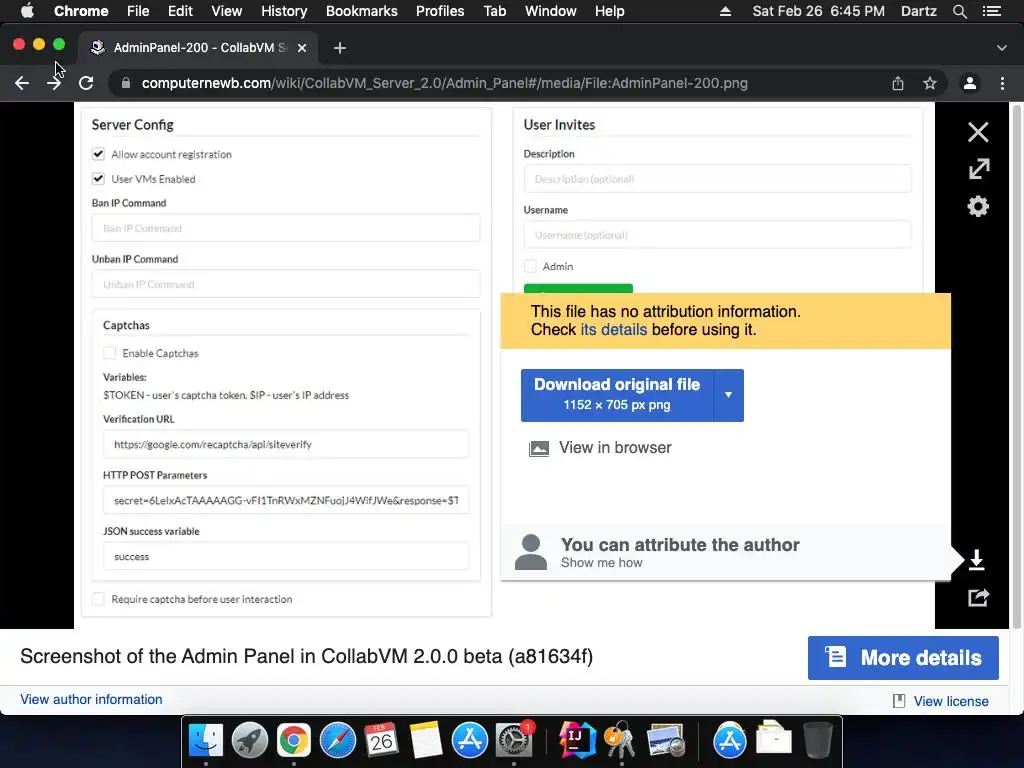Screen dimensions: 1024x768
Task: Click the invite Username field
Action: click(x=717, y=235)
